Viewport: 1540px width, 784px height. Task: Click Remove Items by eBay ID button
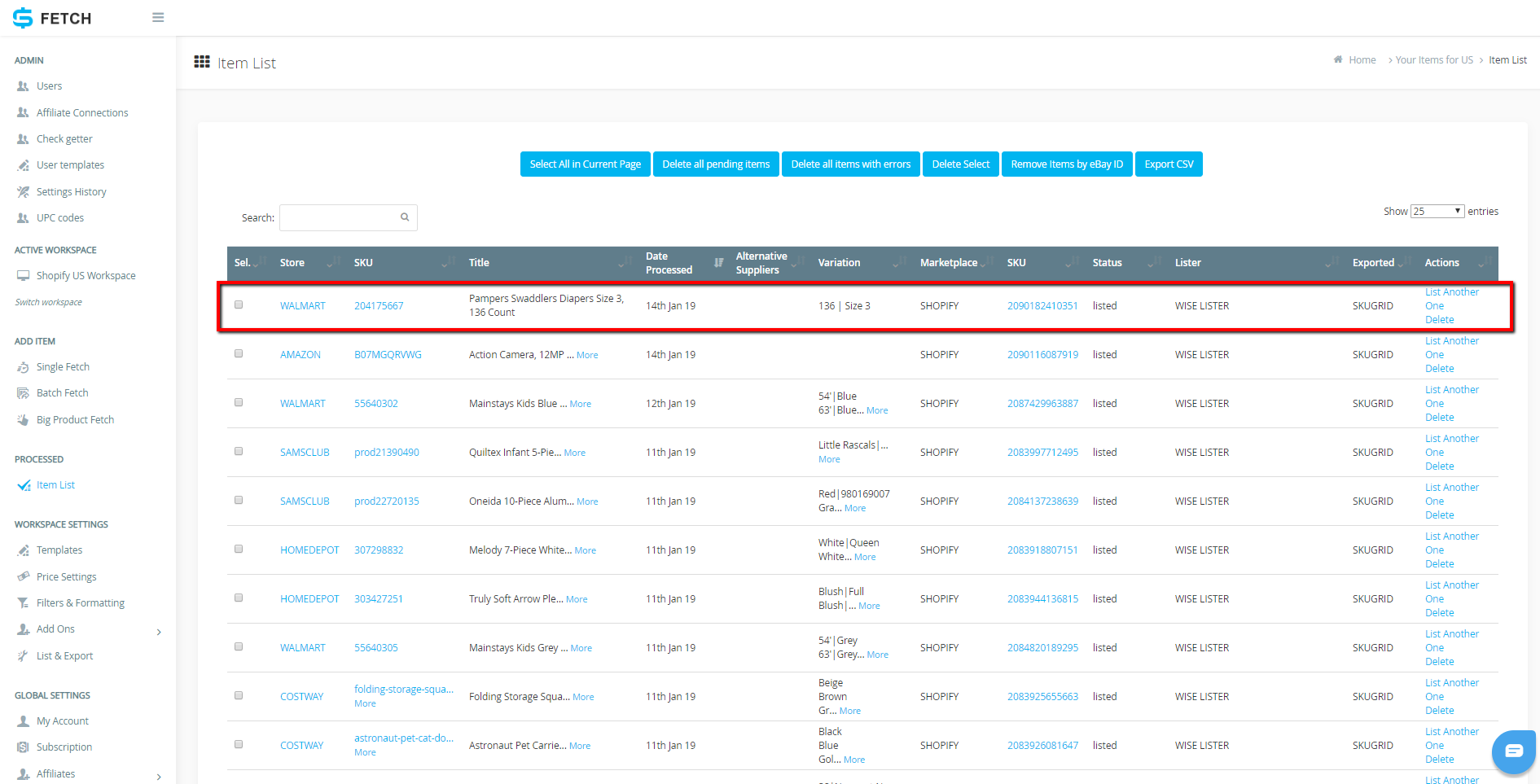pos(1067,164)
